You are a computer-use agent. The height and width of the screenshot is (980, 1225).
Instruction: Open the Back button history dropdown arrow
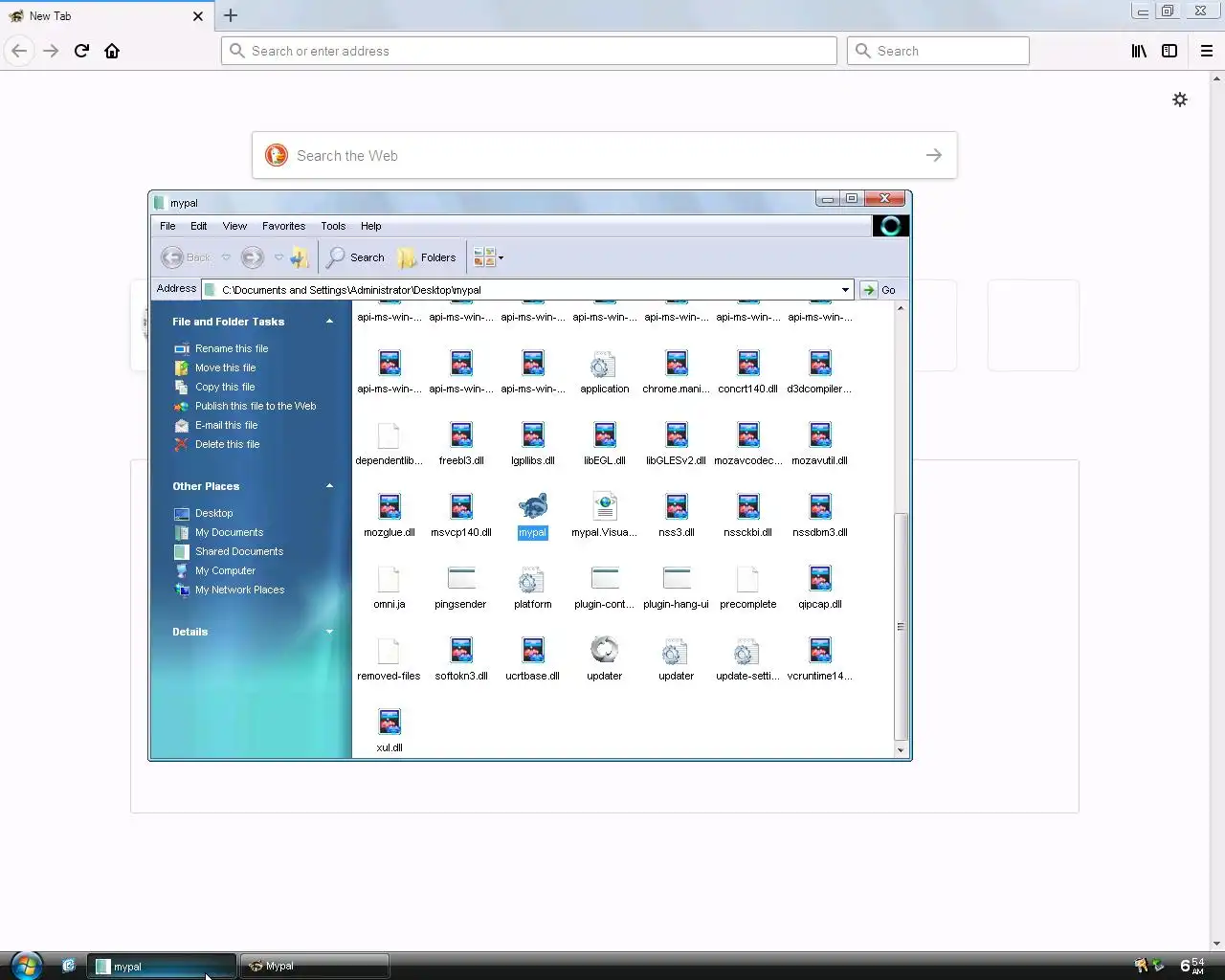(226, 257)
